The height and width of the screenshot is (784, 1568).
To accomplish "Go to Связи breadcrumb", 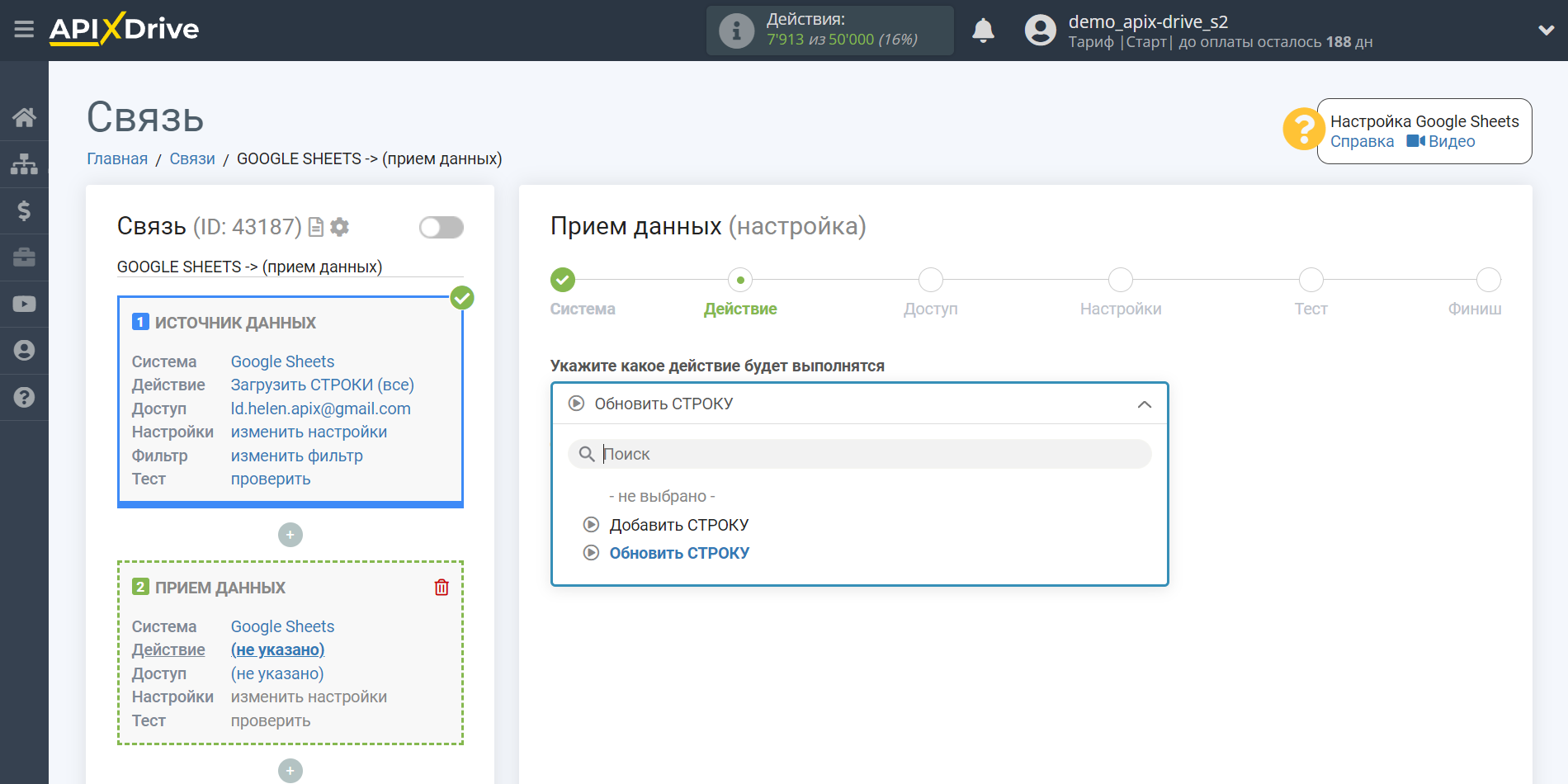I will tap(192, 158).
